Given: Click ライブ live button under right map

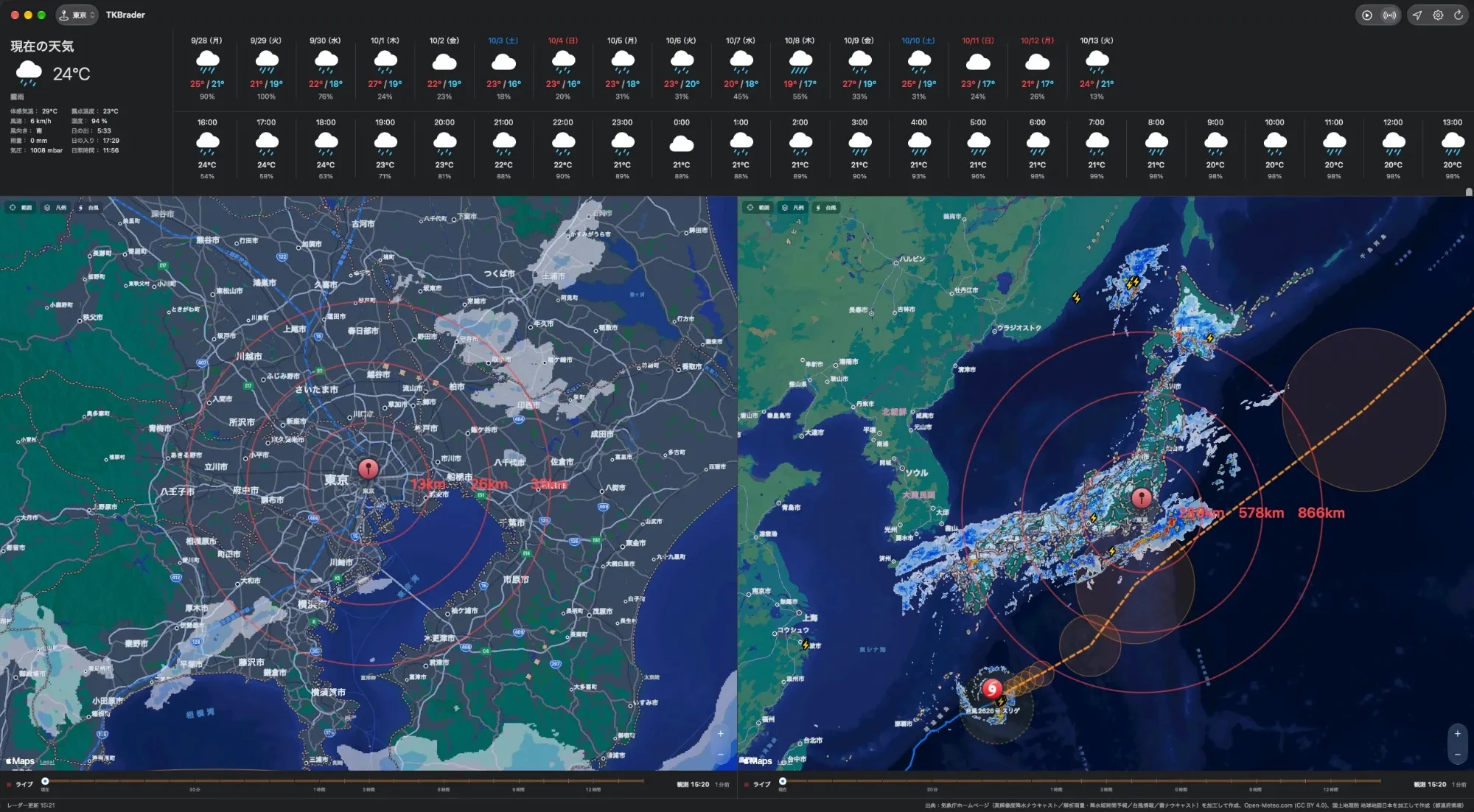Looking at the screenshot, I should [758, 785].
